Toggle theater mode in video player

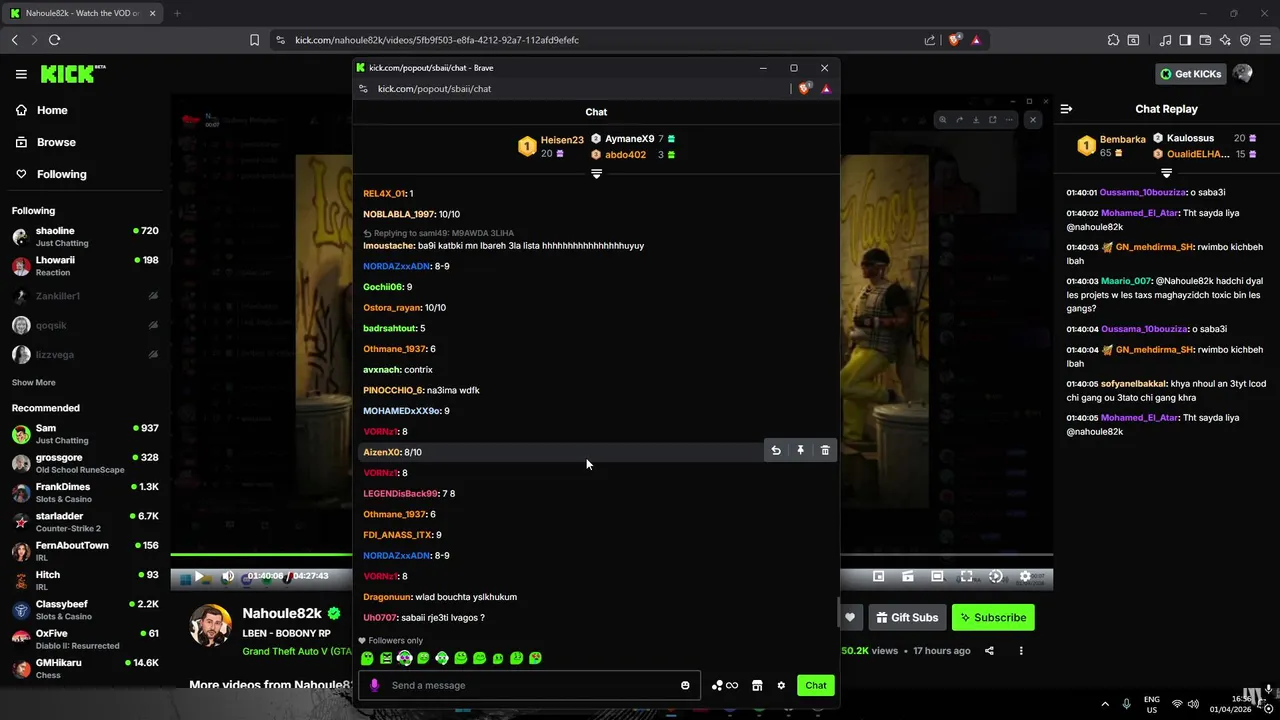(937, 576)
